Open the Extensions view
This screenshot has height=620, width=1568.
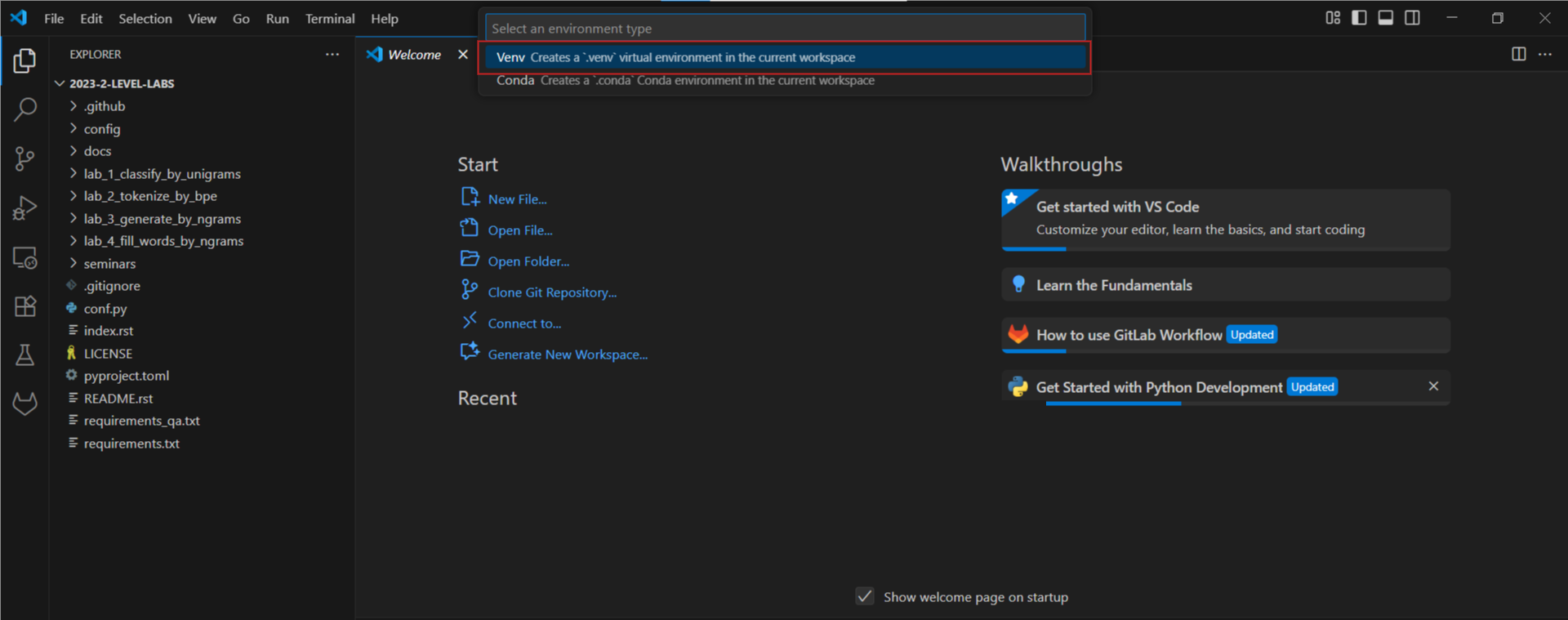24,306
